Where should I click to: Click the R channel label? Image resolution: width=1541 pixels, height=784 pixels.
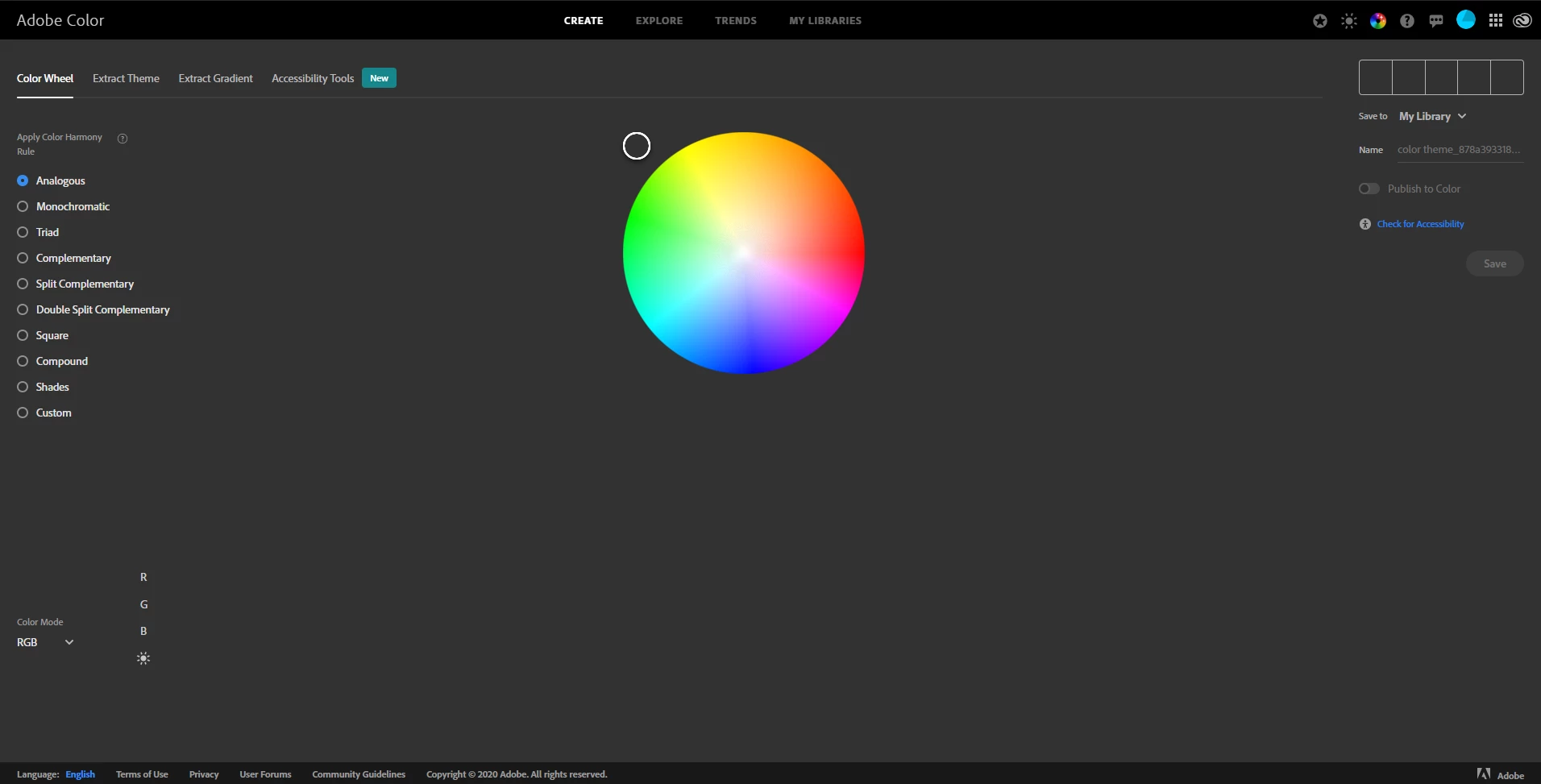coord(143,577)
